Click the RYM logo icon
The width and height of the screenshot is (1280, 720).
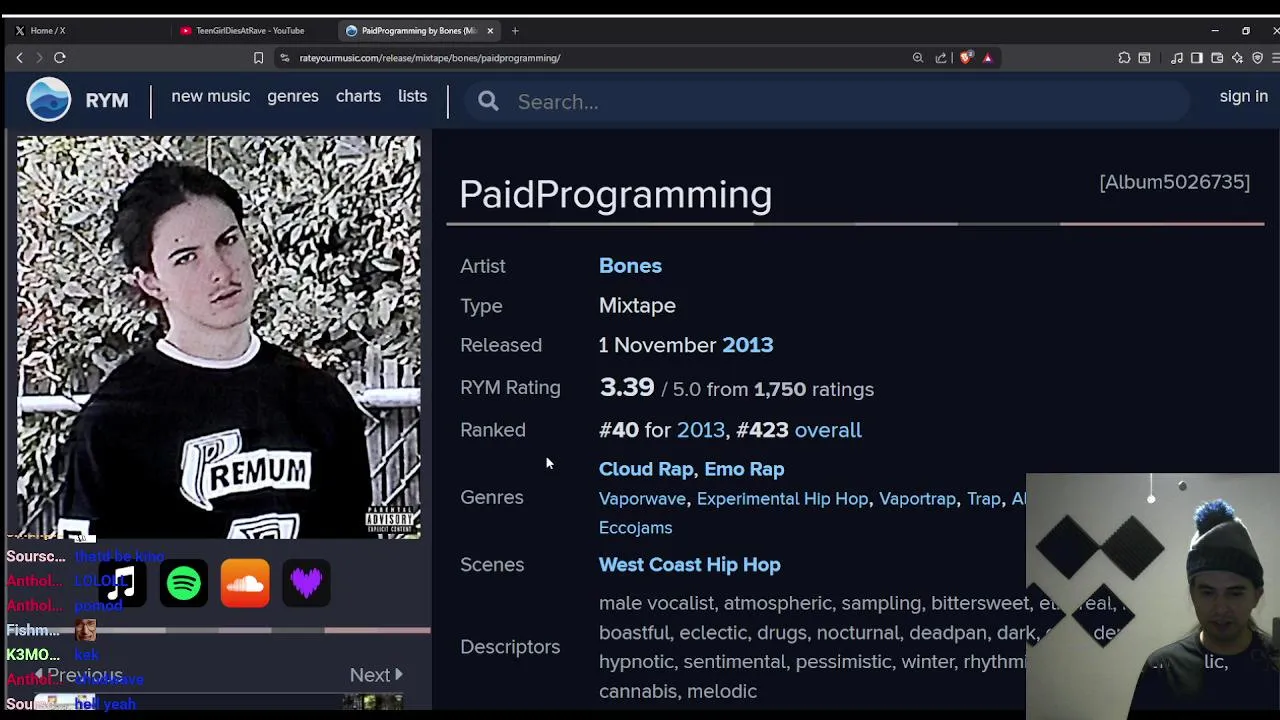(x=49, y=100)
